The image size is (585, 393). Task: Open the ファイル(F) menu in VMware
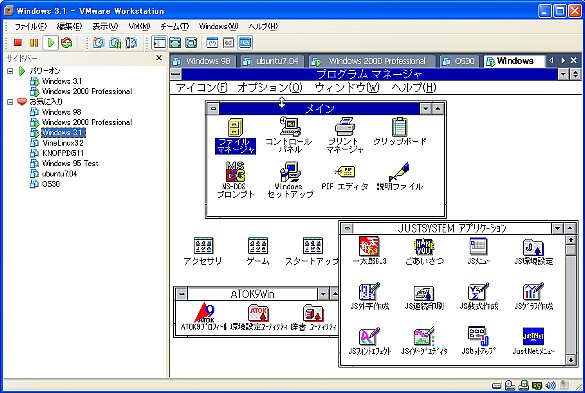tap(31, 26)
